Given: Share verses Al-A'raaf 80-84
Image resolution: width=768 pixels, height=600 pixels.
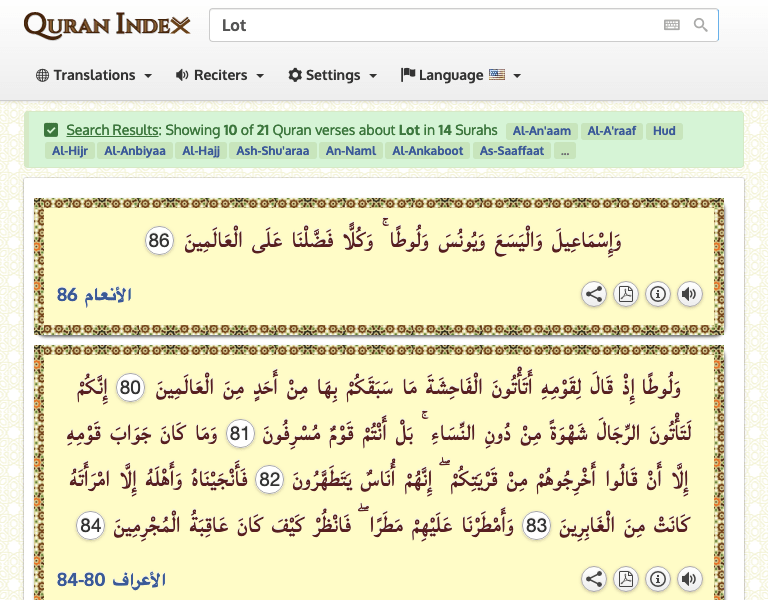Looking at the screenshot, I should tap(594, 579).
